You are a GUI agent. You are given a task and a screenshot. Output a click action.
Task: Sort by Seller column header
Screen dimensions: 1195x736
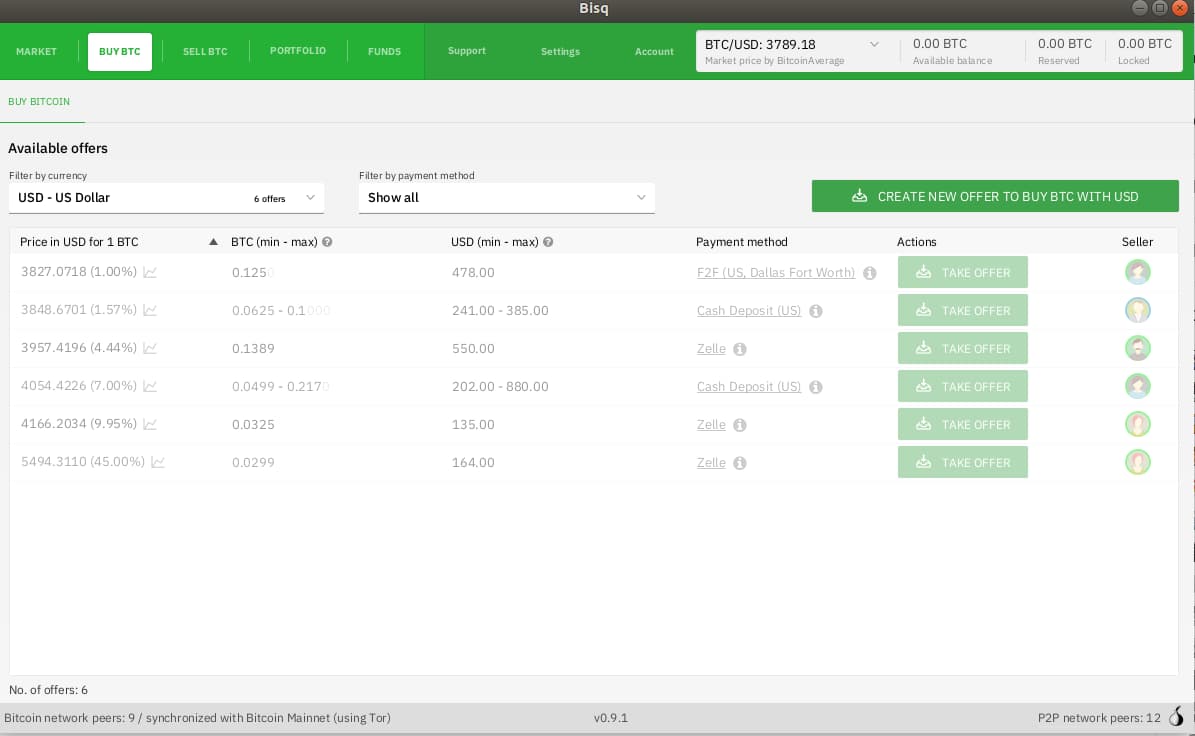tap(1137, 242)
